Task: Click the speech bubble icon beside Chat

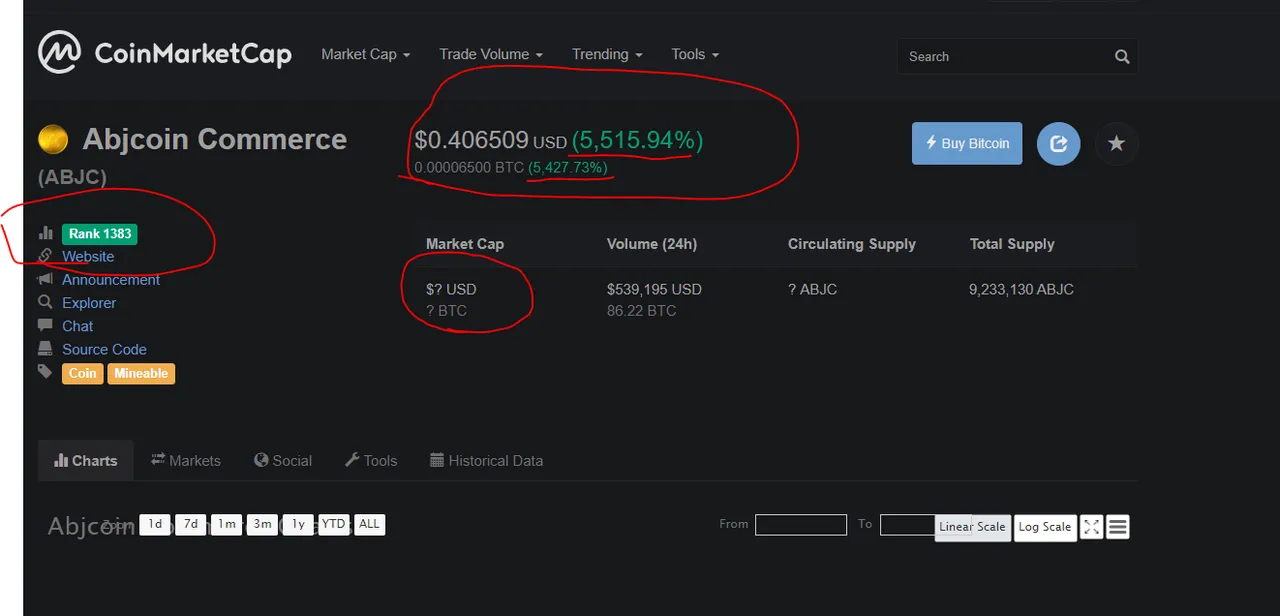Action: [x=45, y=325]
